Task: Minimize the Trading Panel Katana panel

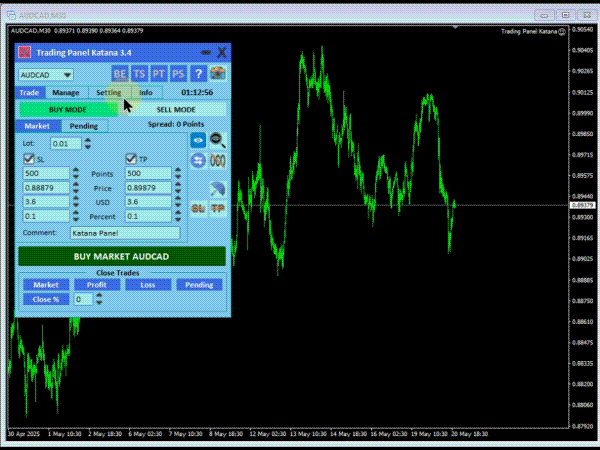Action: pos(206,52)
